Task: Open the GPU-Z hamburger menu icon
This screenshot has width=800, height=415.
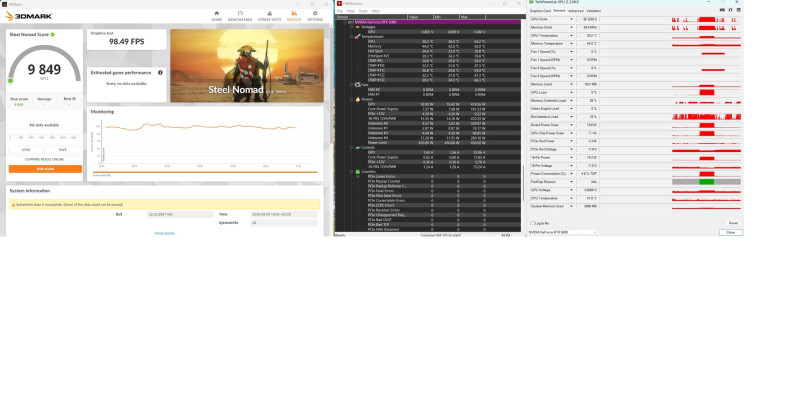Action: pyautogui.click(x=738, y=10)
